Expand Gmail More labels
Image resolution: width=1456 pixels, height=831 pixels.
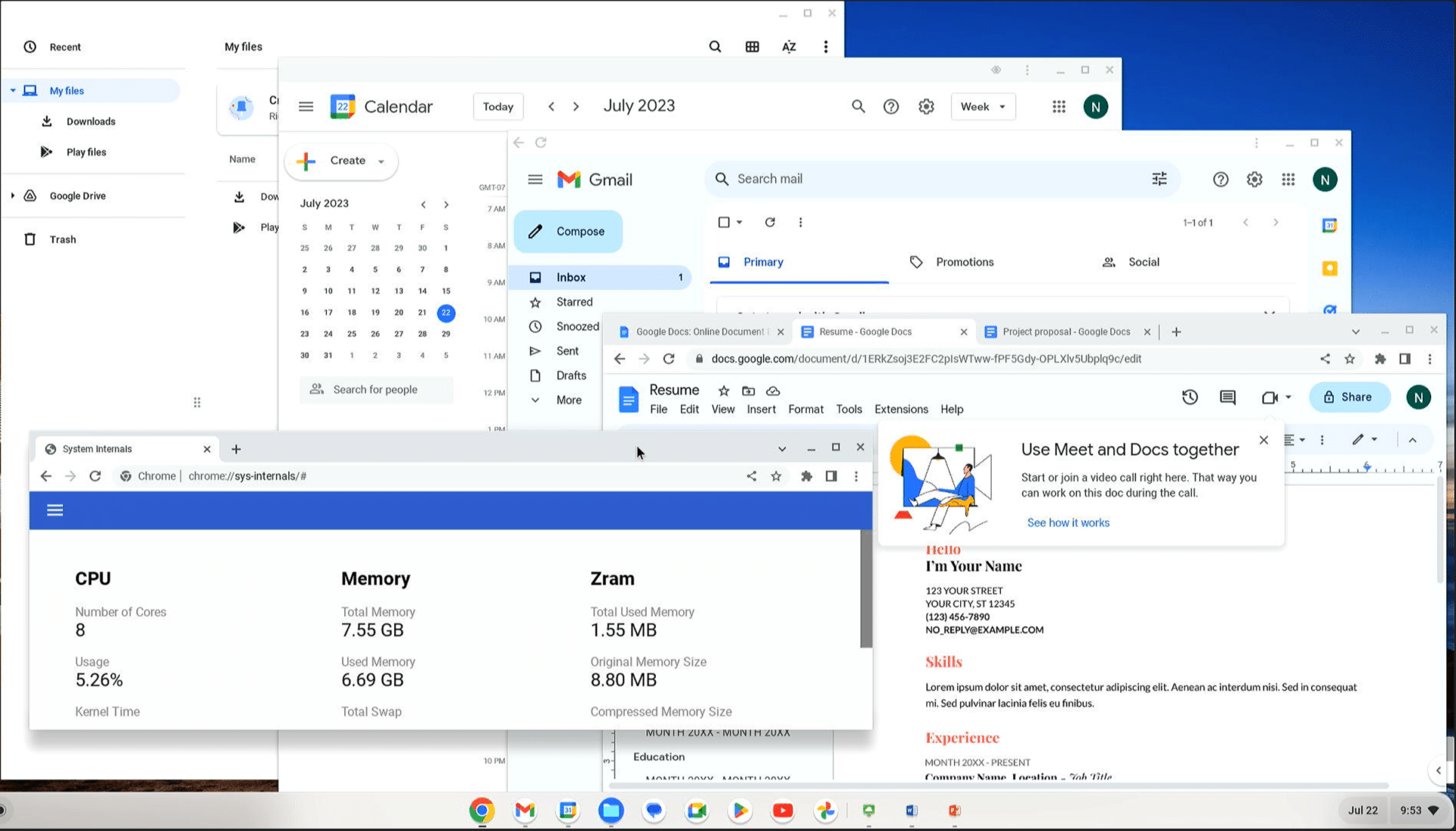click(569, 400)
